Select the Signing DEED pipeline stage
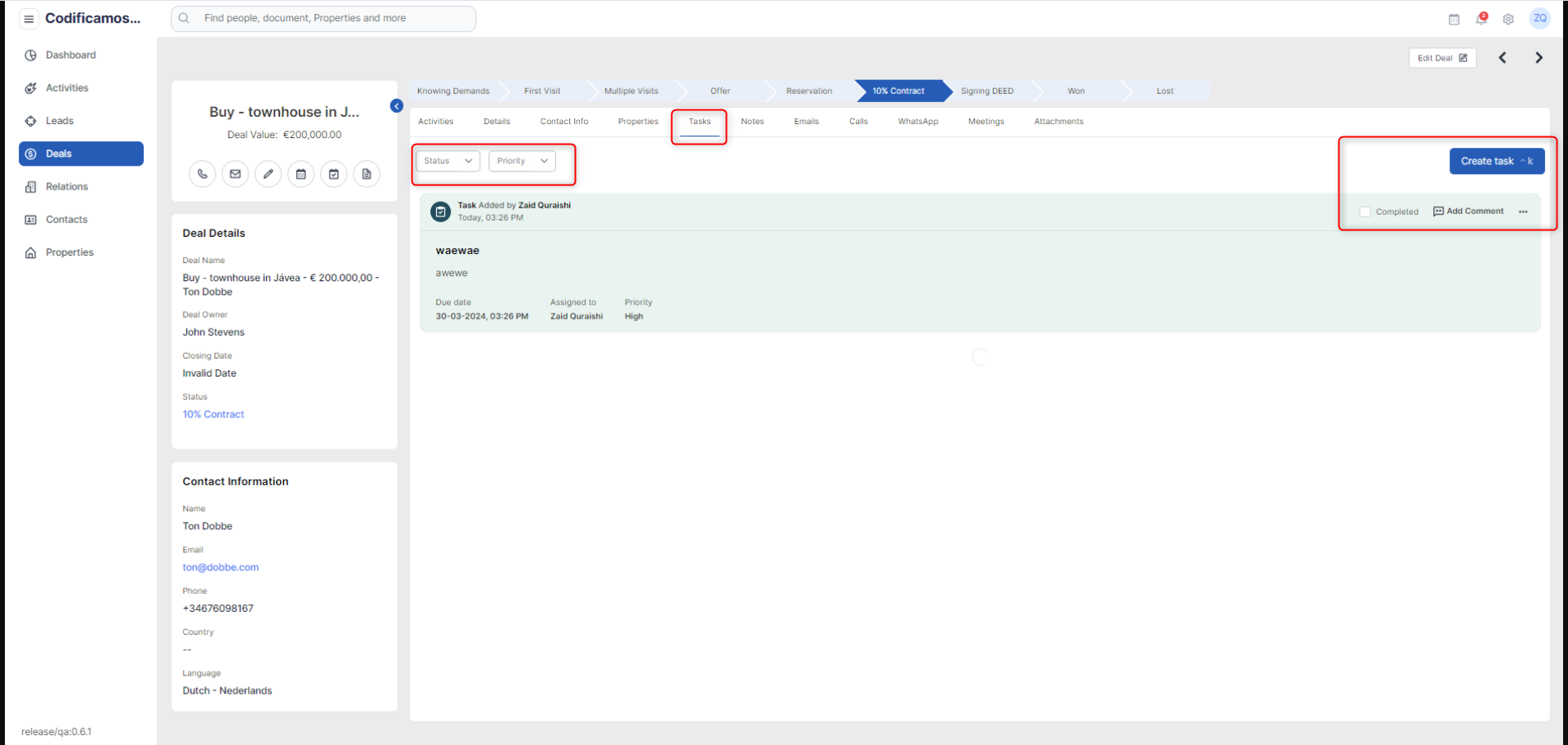 (987, 91)
